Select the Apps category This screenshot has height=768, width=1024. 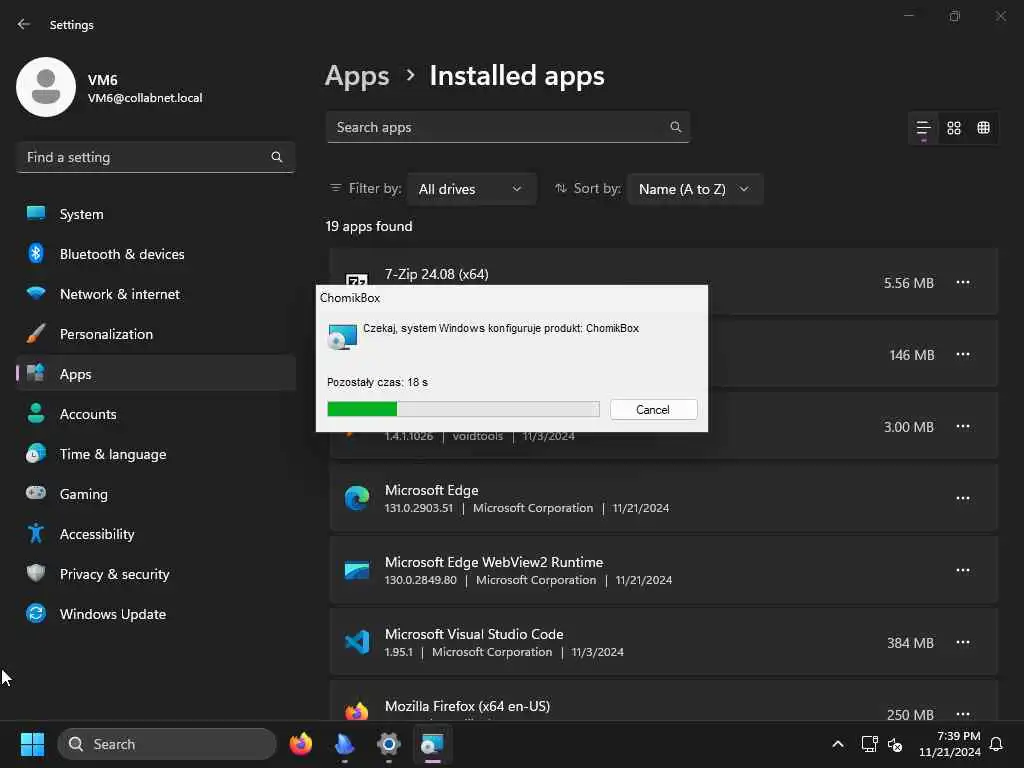pos(155,374)
